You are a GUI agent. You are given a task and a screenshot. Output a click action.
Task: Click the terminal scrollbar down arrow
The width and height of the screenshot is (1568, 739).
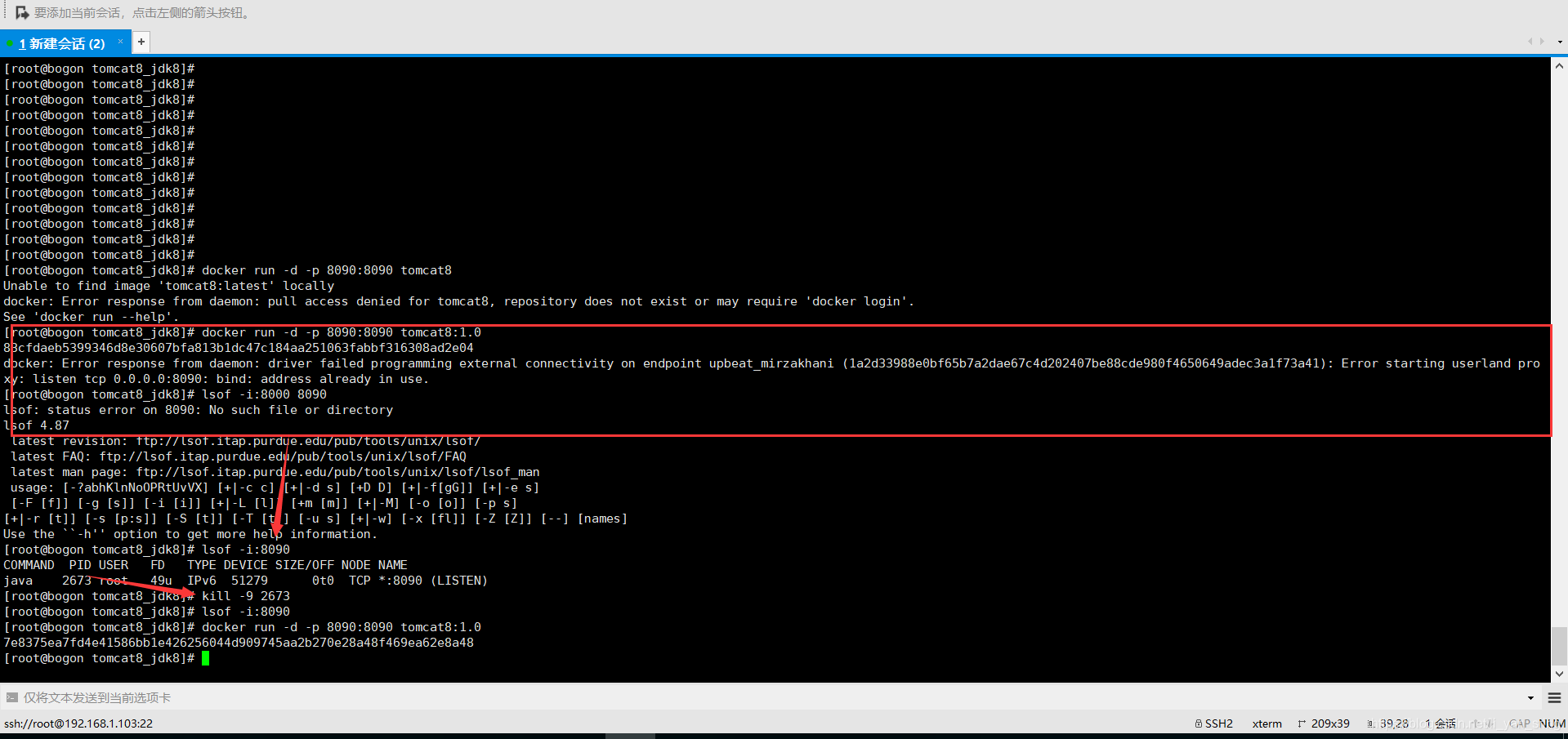1559,674
